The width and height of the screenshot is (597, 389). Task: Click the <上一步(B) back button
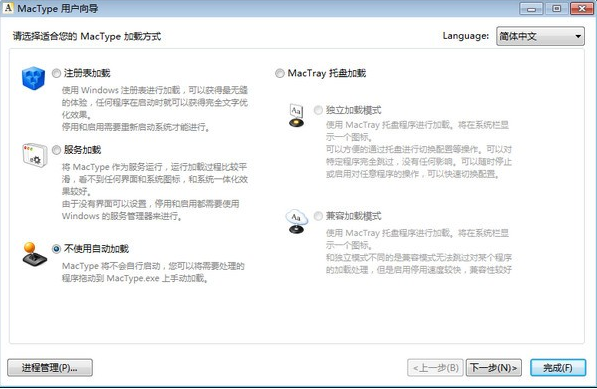pyautogui.click(x=435, y=368)
